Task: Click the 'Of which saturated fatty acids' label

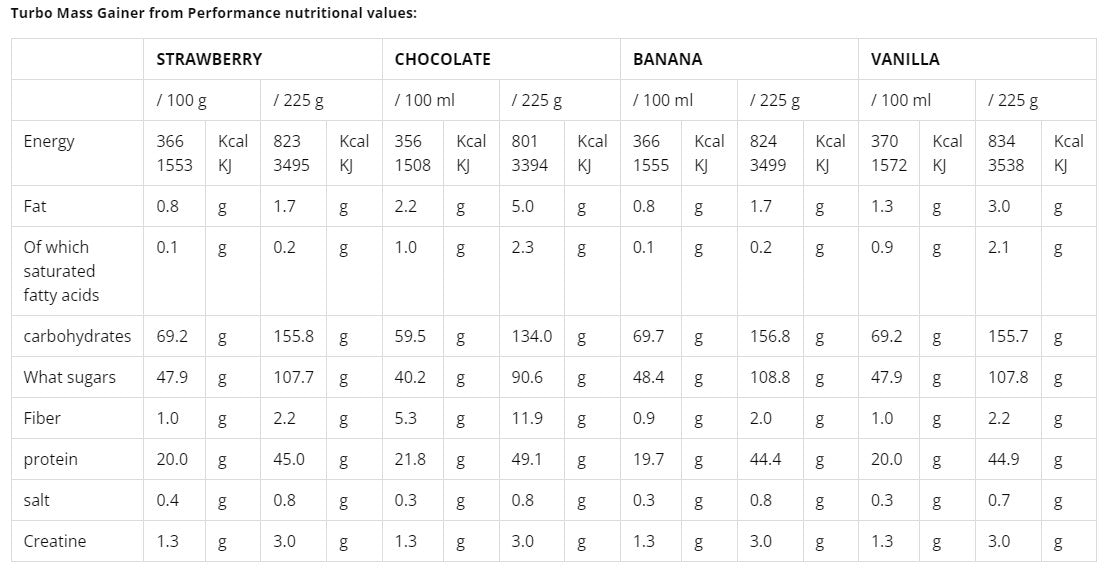Action: (61, 271)
